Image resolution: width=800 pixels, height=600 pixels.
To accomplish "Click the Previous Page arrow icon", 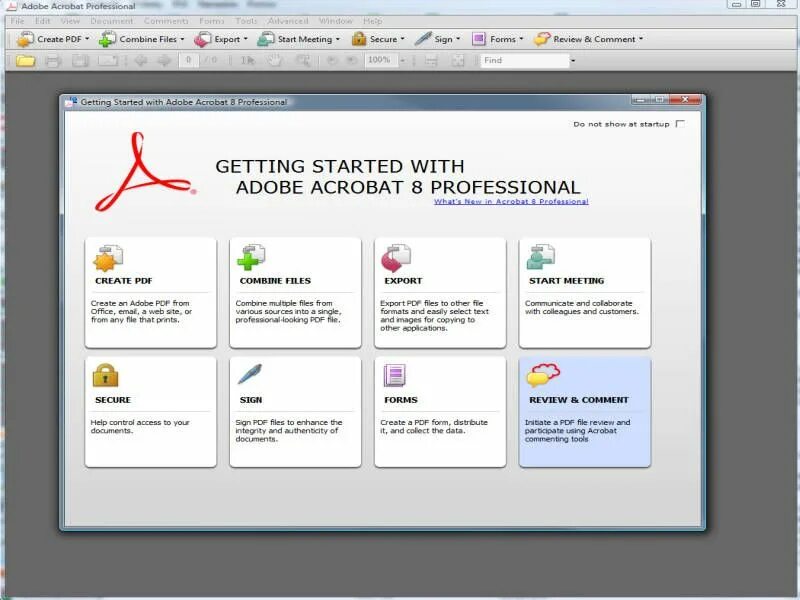I will [x=141, y=61].
